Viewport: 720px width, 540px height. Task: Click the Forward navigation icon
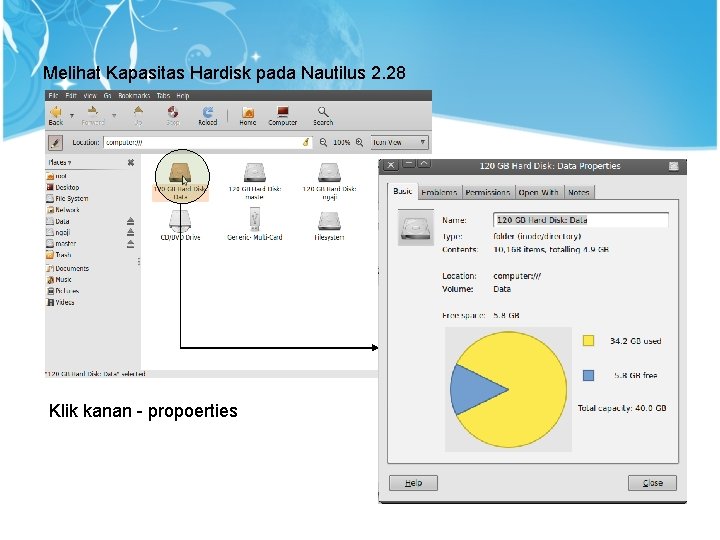(93, 115)
